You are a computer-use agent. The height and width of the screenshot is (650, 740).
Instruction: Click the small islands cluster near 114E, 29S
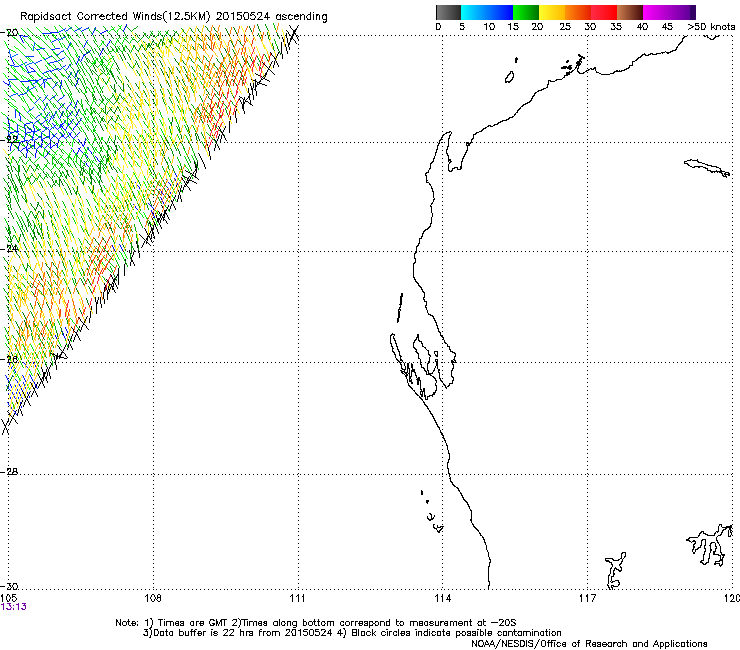[x=432, y=512]
